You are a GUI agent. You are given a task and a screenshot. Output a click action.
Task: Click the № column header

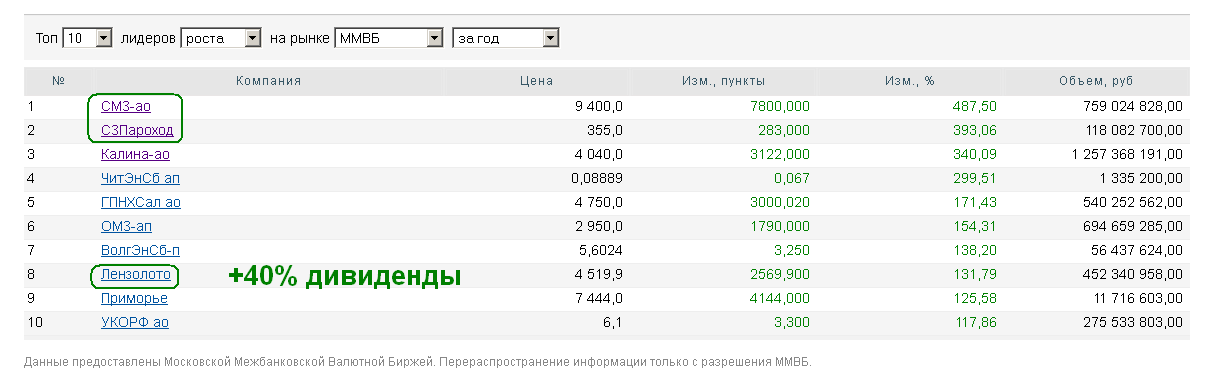coord(58,81)
